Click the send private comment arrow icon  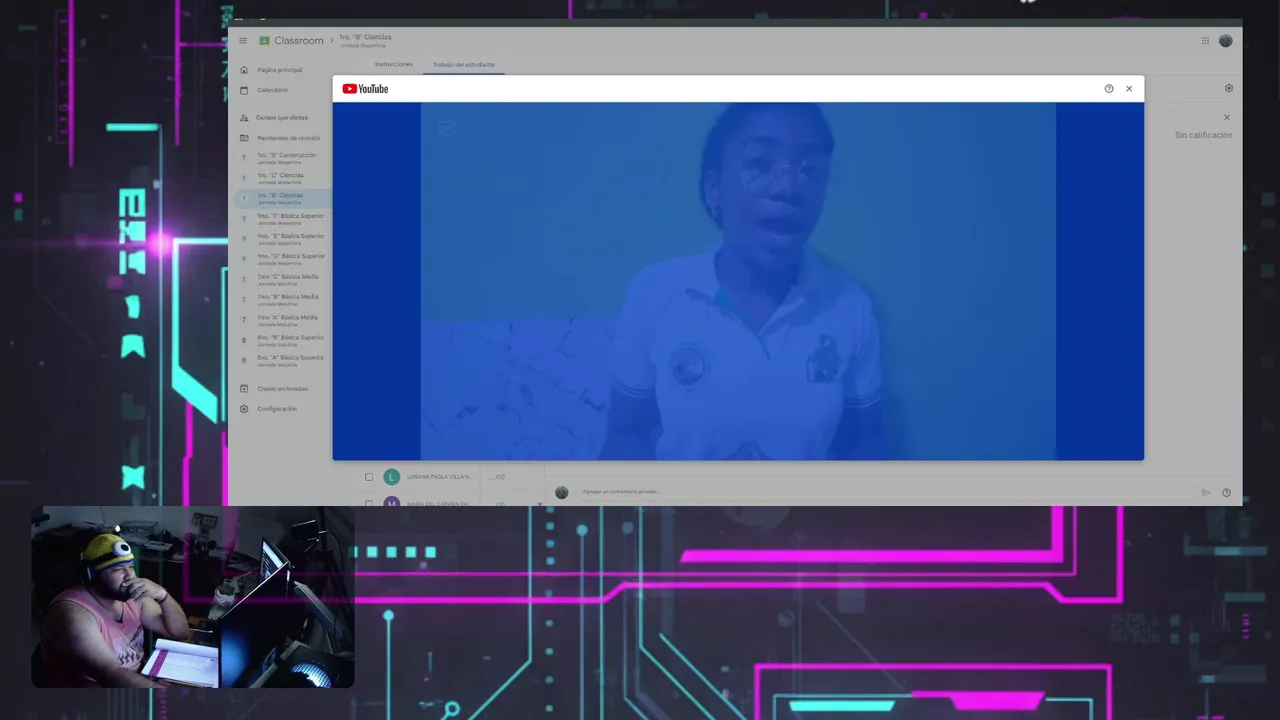coord(1206,492)
